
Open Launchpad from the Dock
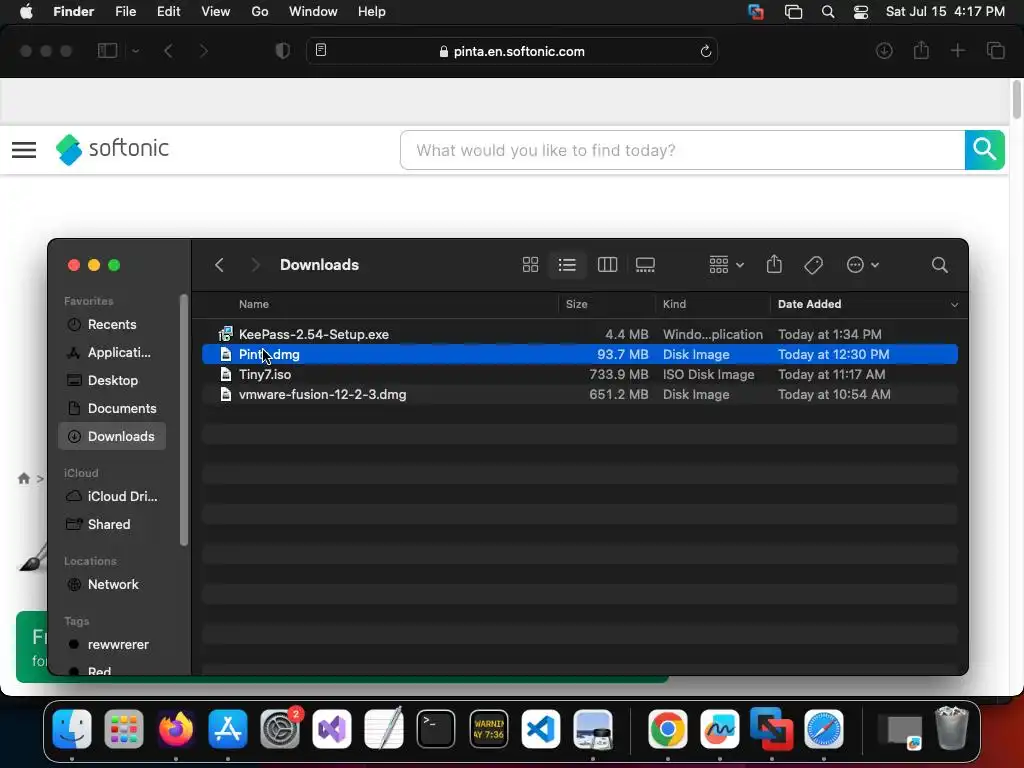coord(123,729)
